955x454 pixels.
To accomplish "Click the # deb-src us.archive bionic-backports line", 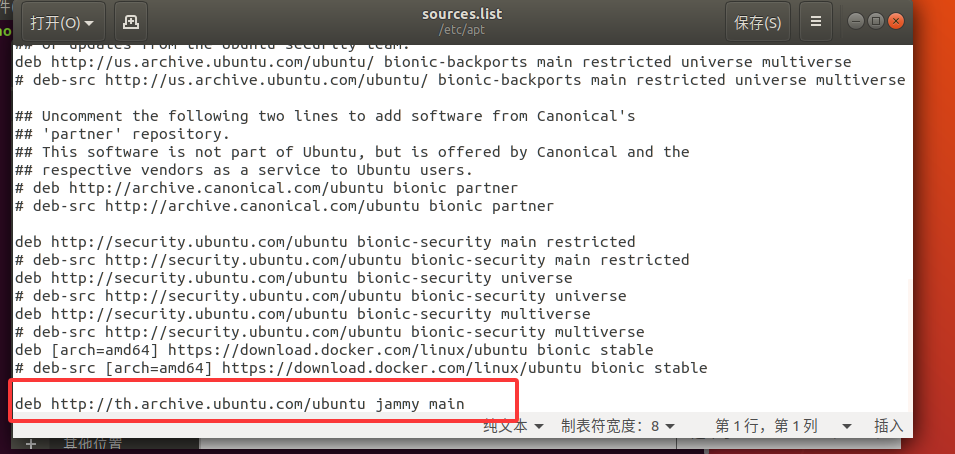I will pyautogui.click(x=460, y=80).
